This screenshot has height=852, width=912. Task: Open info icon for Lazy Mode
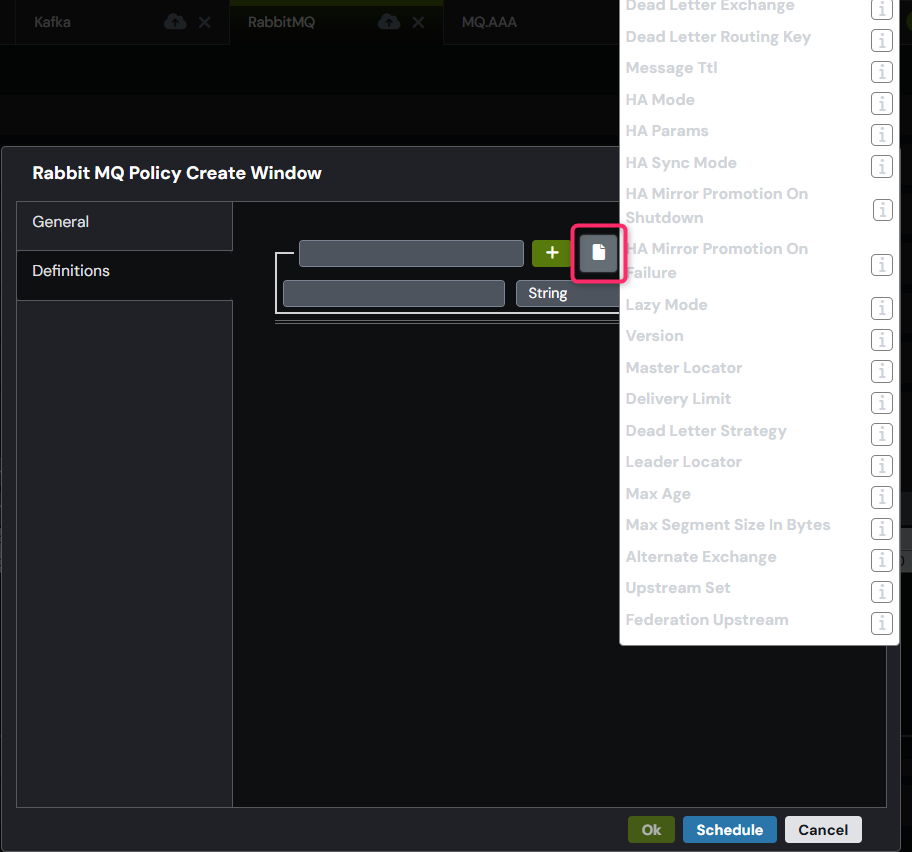(882, 308)
